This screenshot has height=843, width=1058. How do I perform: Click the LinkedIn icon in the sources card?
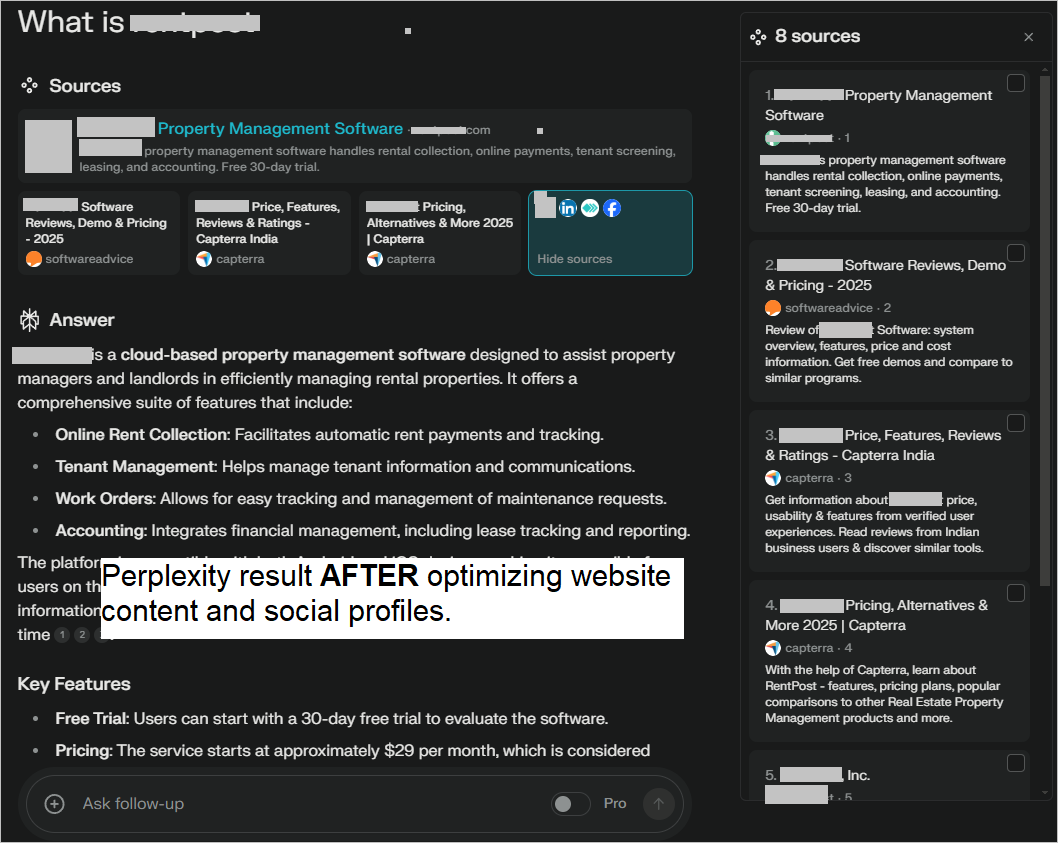(x=568, y=208)
